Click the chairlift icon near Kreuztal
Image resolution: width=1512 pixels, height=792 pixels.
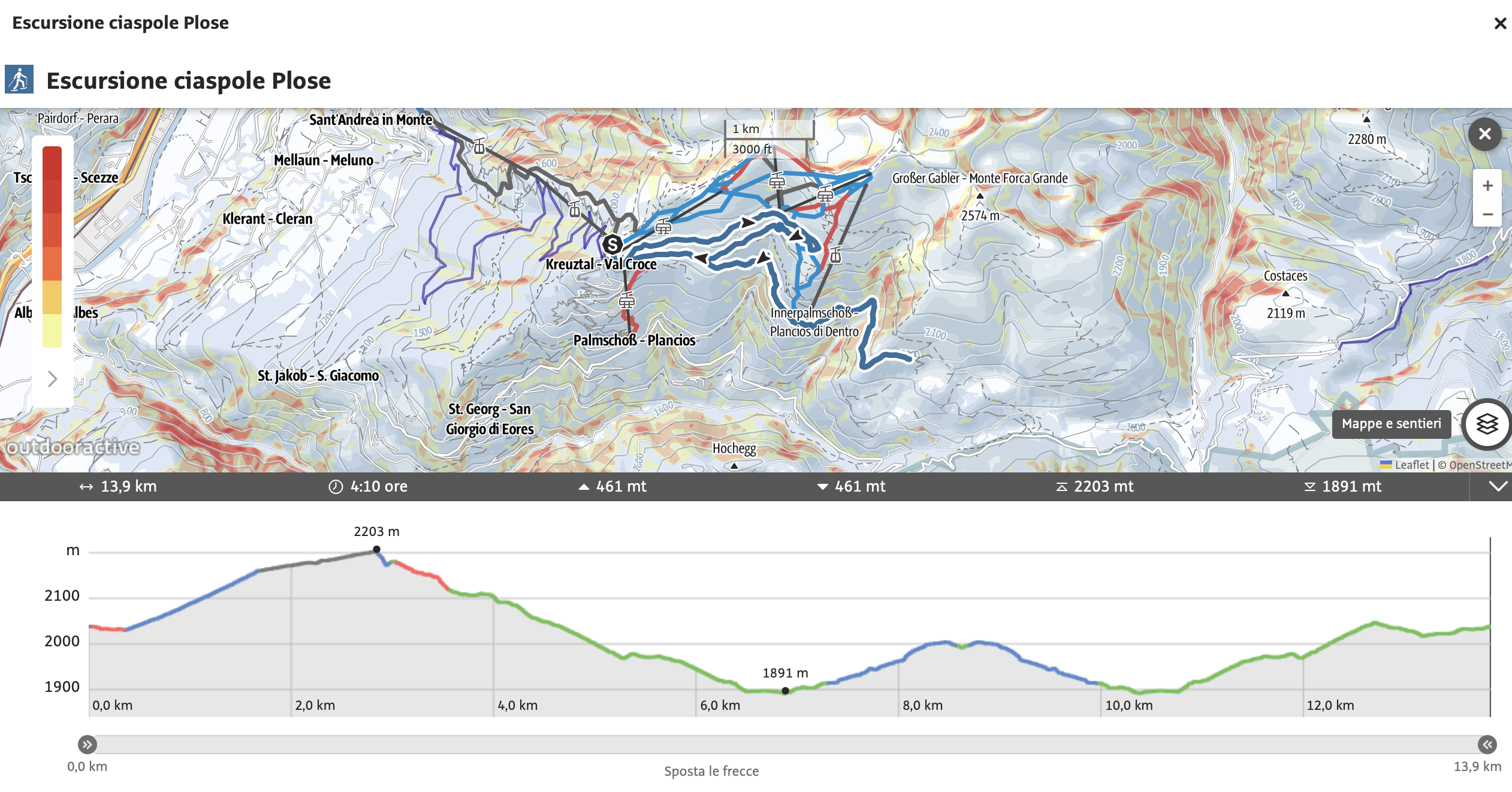[x=663, y=227]
